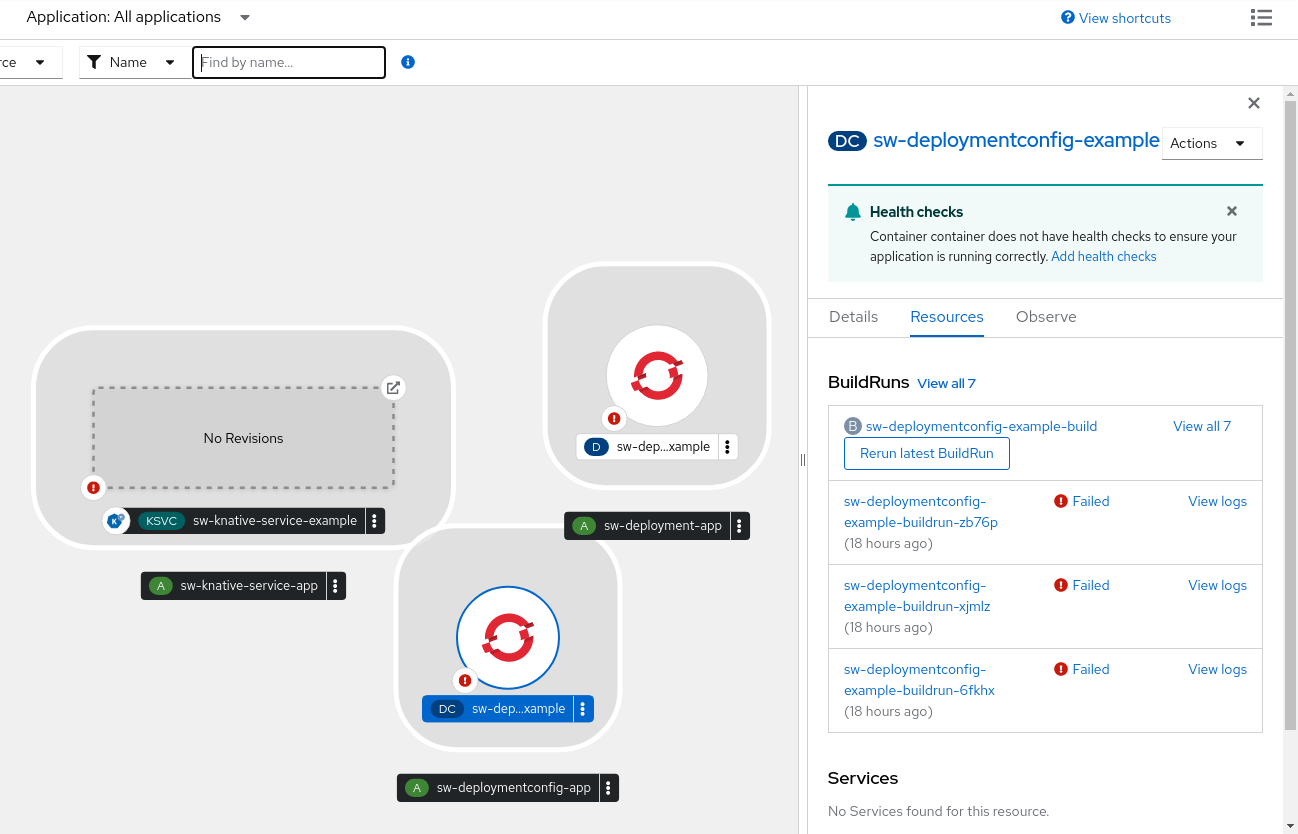Click the error status icon on the D deployment node
Screen dimensions: 1298x834
pos(614,419)
